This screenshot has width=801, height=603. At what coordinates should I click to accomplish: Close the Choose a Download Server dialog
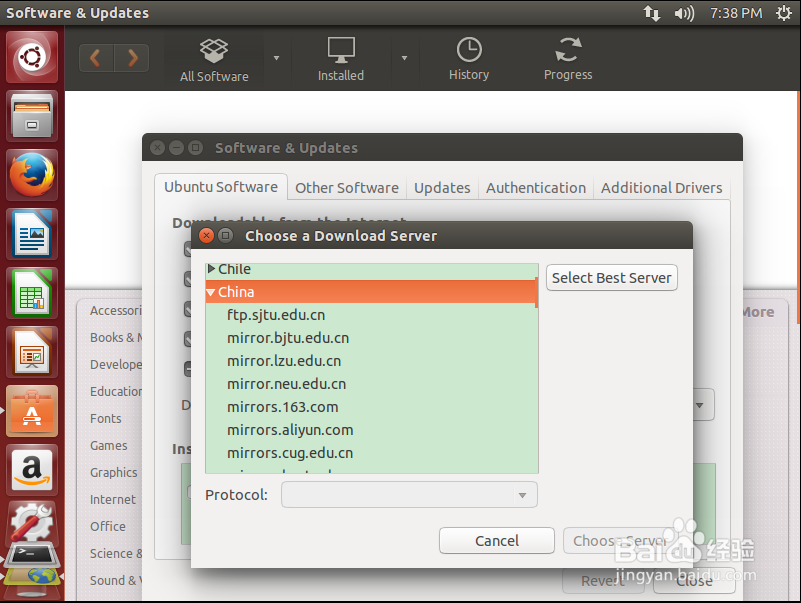(x=206, y=236)
